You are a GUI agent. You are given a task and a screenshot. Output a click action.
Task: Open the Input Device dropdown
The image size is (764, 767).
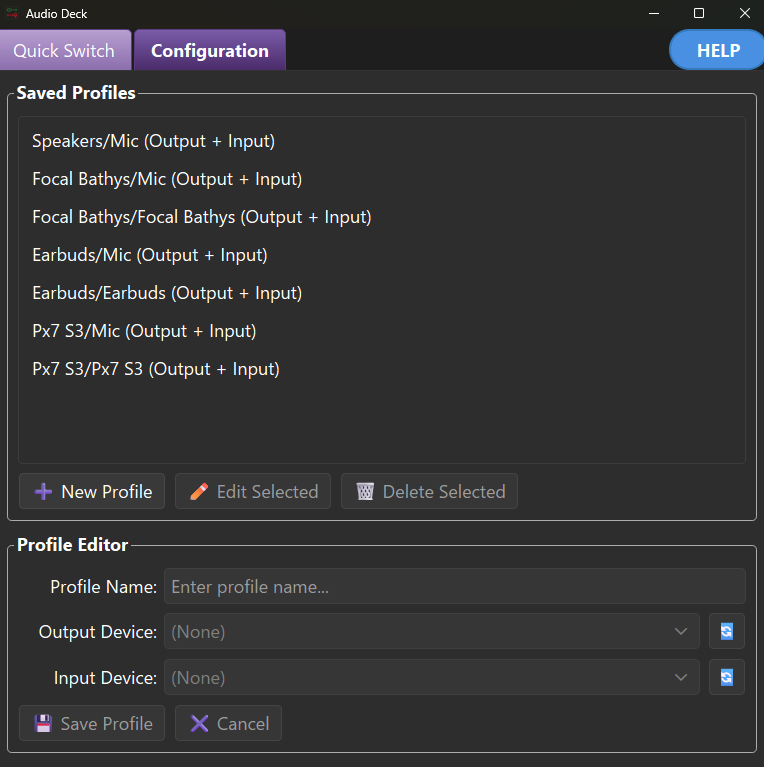[432, 677]
